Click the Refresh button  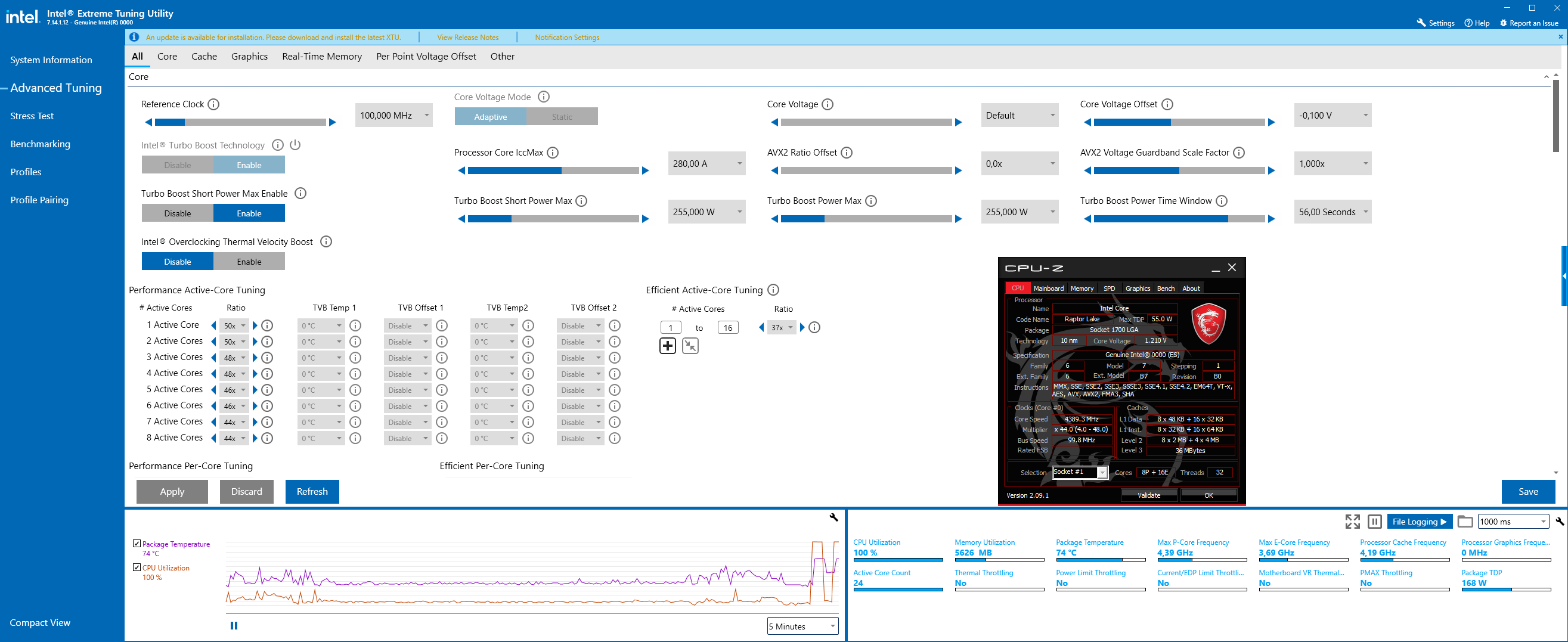point(312,491)
